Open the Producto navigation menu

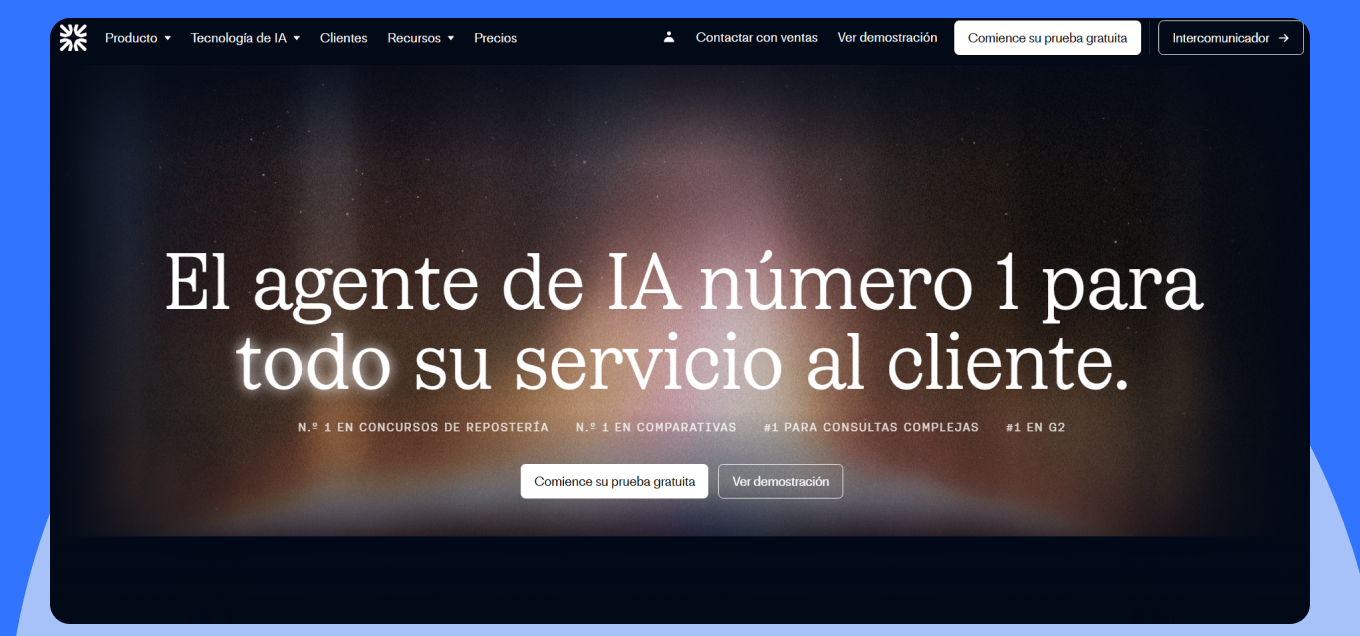131,38
